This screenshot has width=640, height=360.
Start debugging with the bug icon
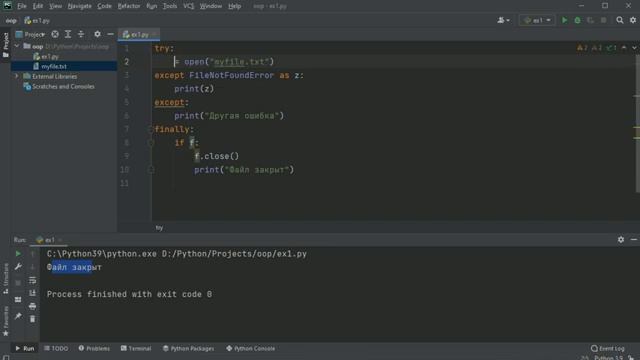(577, 20)
